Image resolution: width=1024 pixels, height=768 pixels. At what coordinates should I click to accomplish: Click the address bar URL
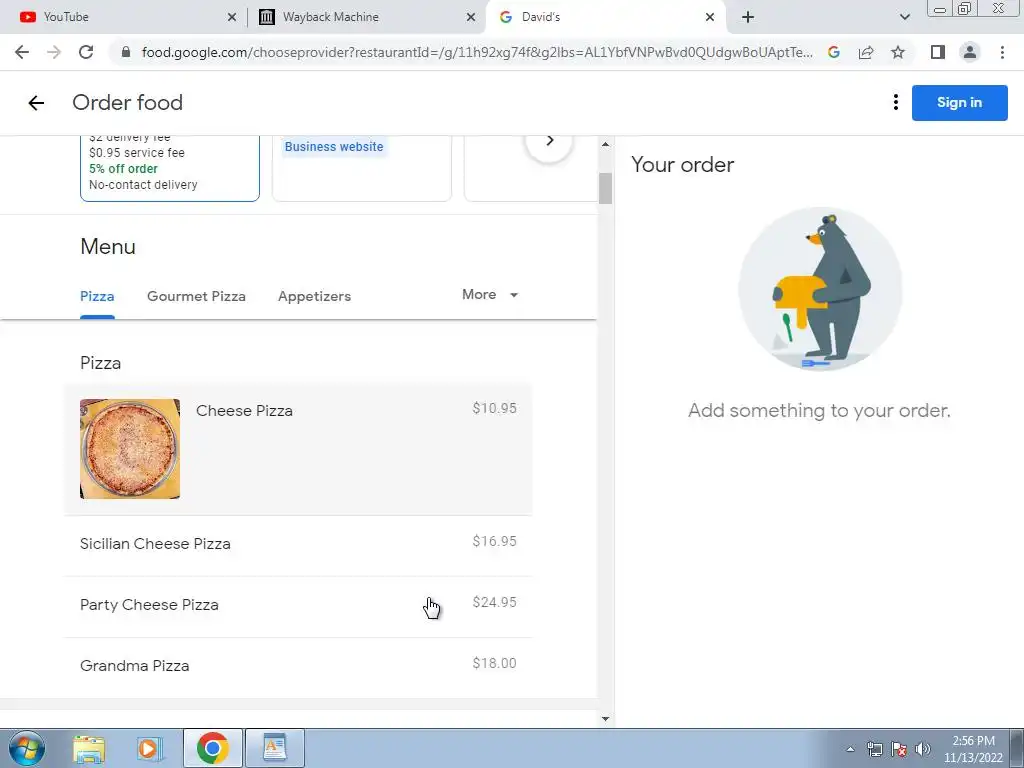pyautogui.click(x=477, y=52)
